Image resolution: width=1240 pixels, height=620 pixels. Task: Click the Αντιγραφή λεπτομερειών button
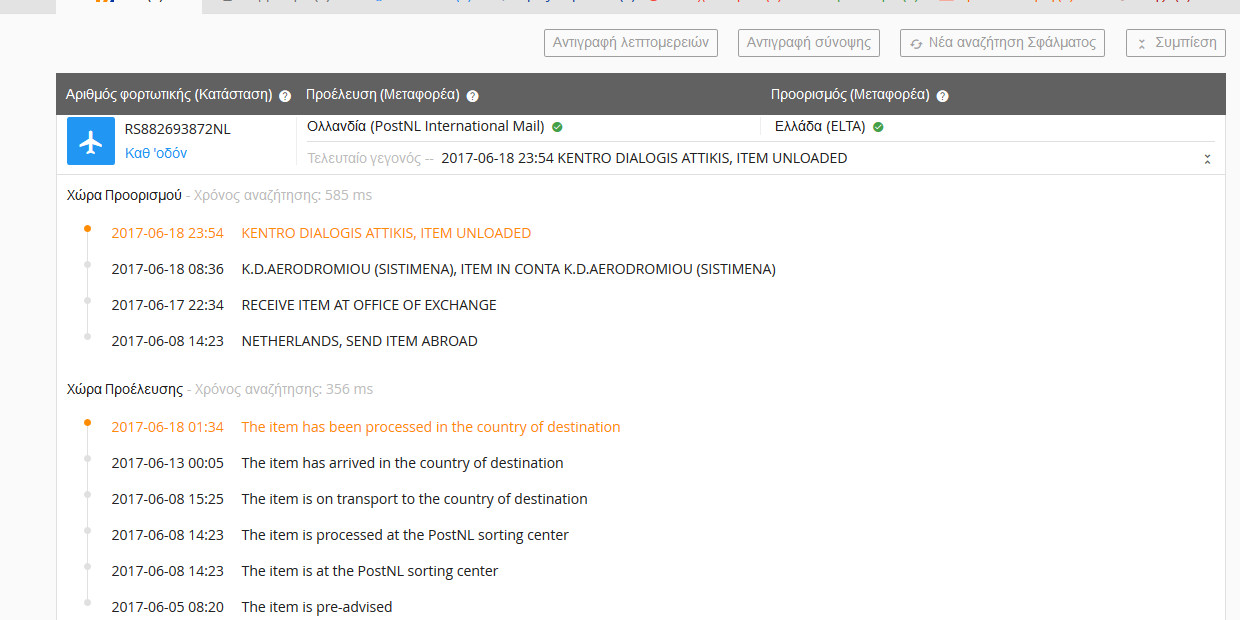[631, 43]
